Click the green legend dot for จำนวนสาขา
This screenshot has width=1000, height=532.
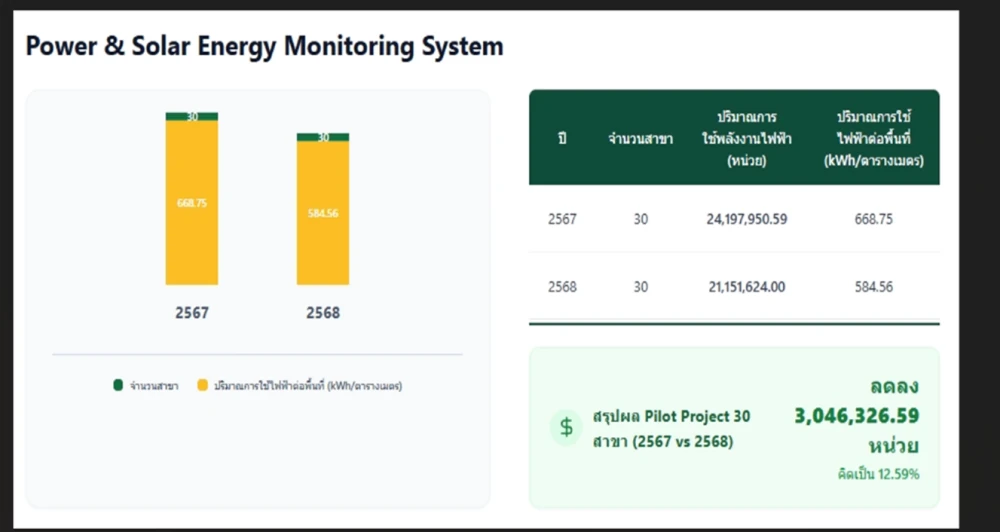coord(118,385)
